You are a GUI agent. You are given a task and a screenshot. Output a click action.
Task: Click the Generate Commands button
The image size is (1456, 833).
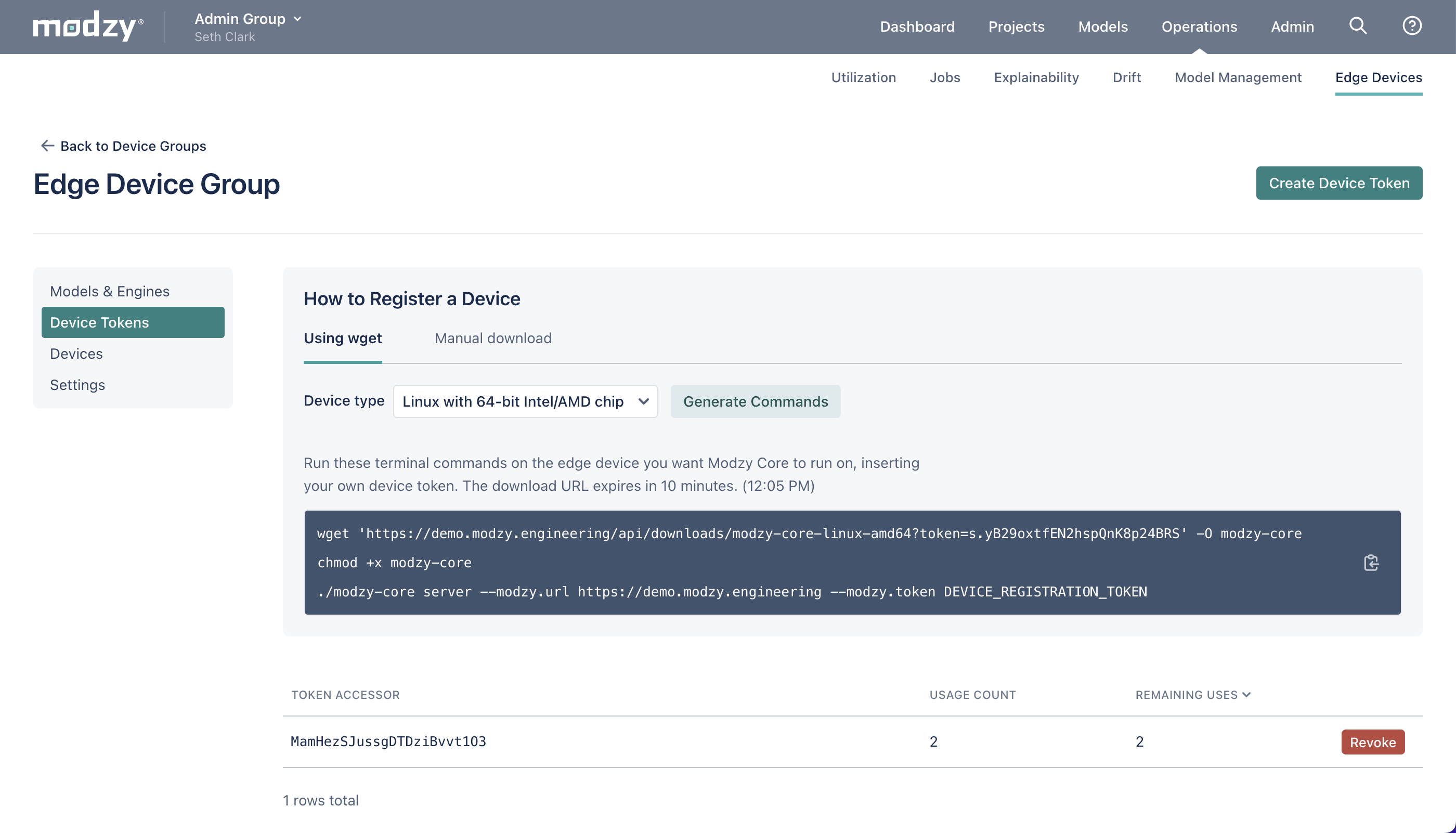[755, 401]
